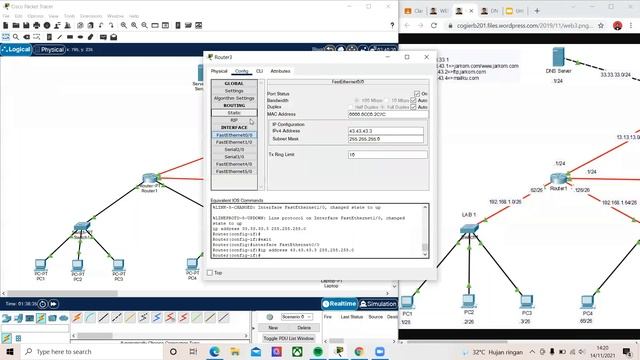Open Google Chrome from the taskbar
Screen dimensions: 640x360
coord(359,351)
